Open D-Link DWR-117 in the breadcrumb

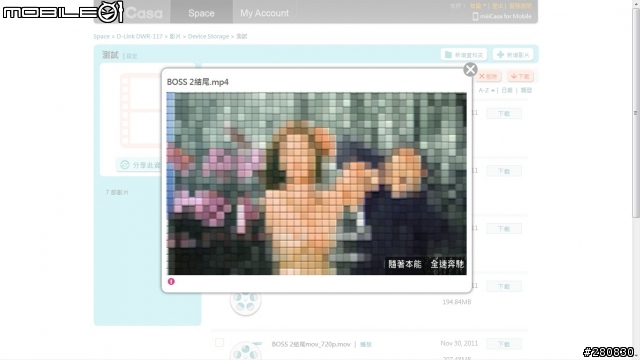pyautogui.click(x=139, y=36)
